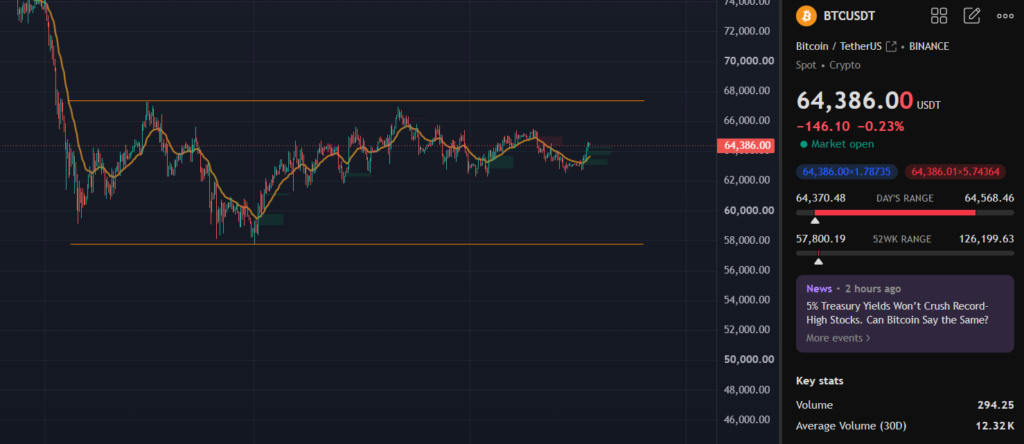Click the BTCUSDT symbol title

[x=850, y=16]
